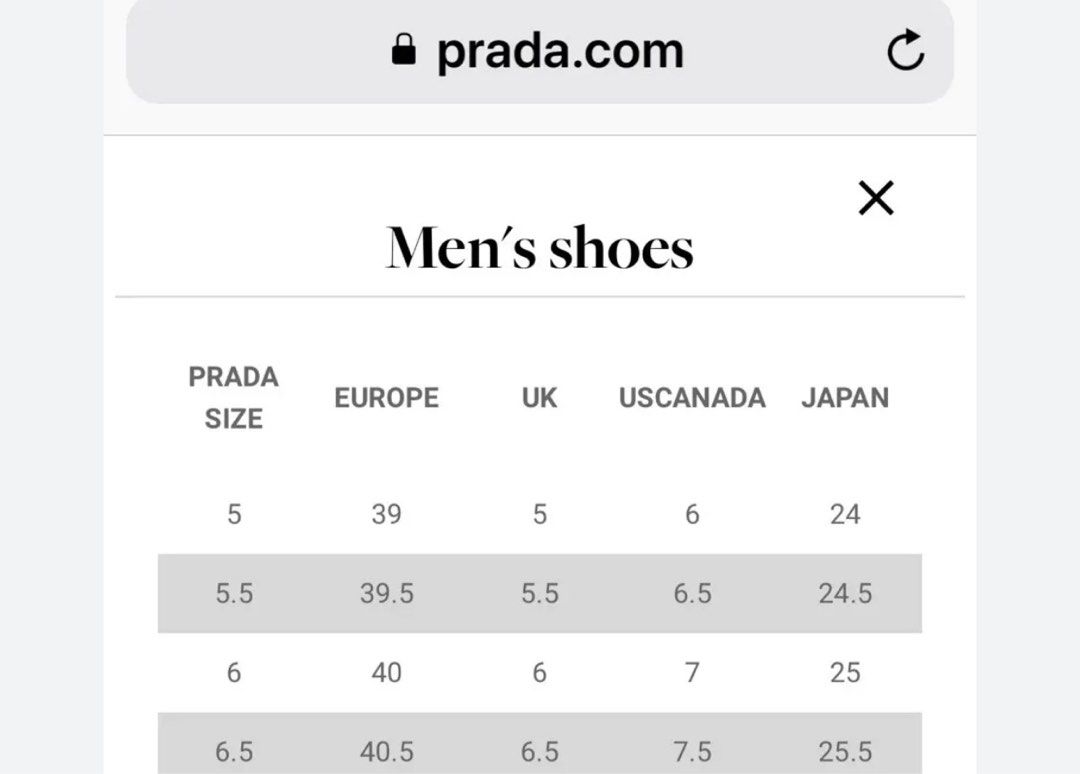Select the EUROPE column header
1080x774 pixels.
[386, 398]
